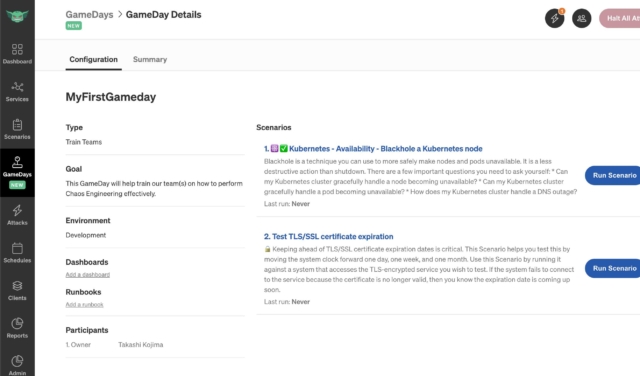The image size is (640, 376).
Task: Switch to the Summary tab
Action: click(150, 60)
